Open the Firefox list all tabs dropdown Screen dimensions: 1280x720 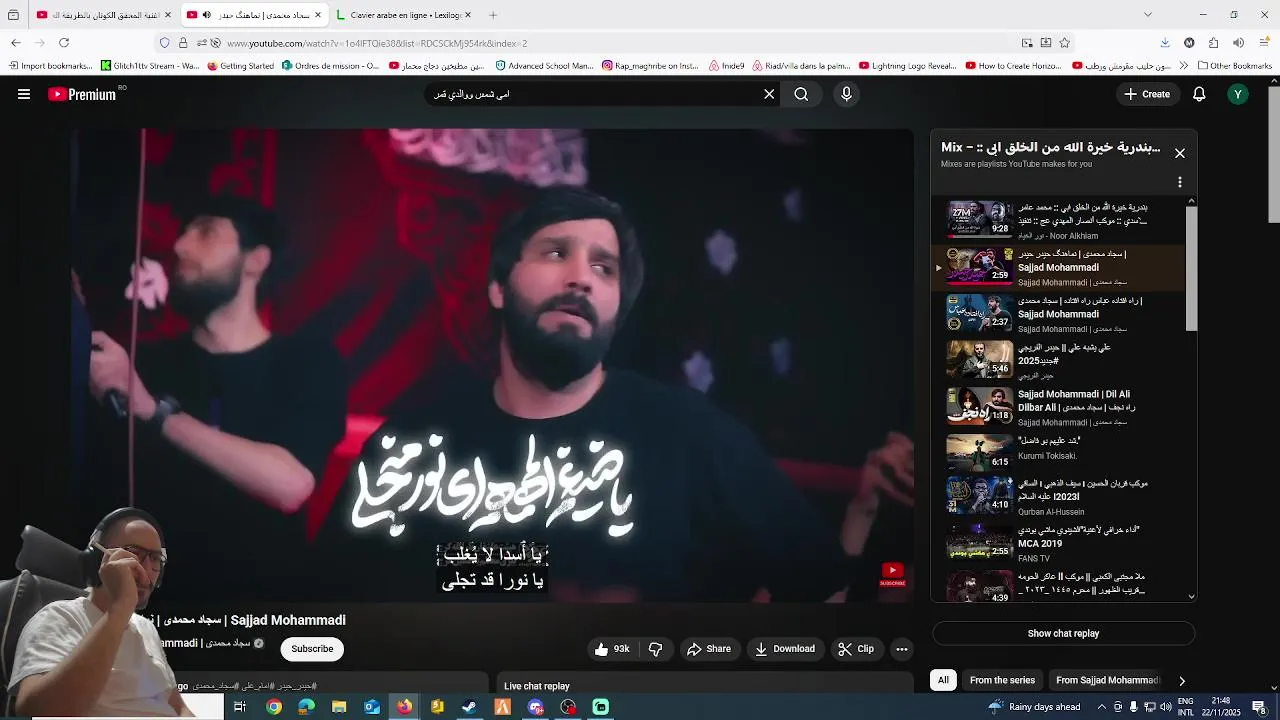[x=1148, y=15]
